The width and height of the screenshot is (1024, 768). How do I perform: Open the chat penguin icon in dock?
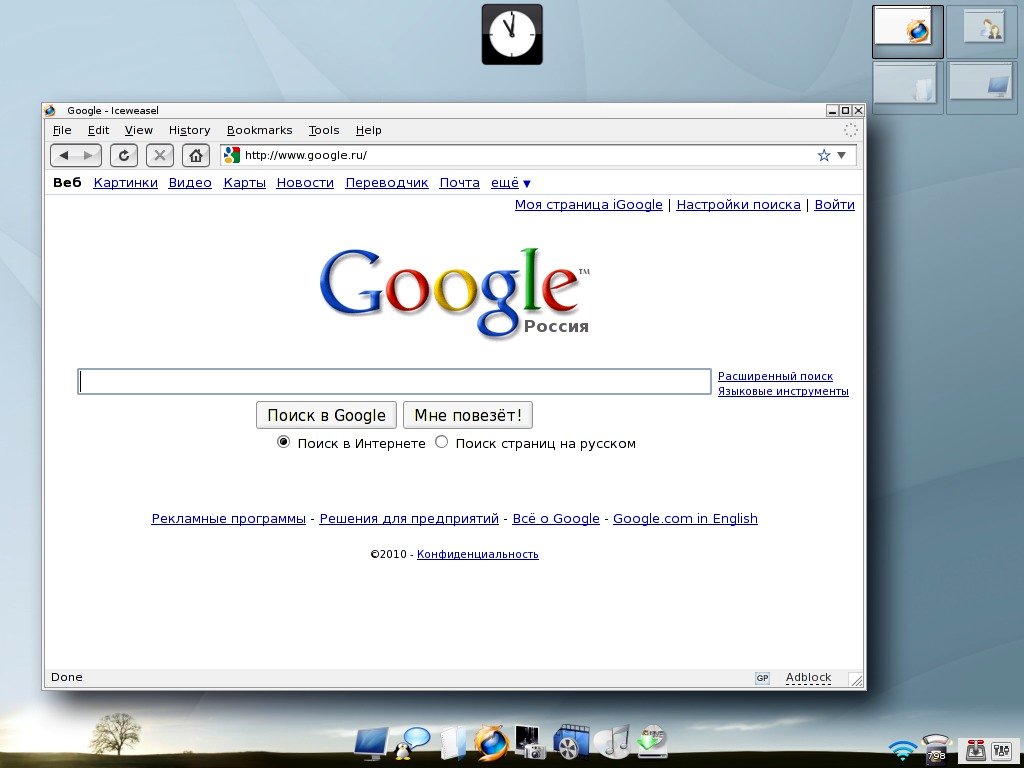pos(412,743)
